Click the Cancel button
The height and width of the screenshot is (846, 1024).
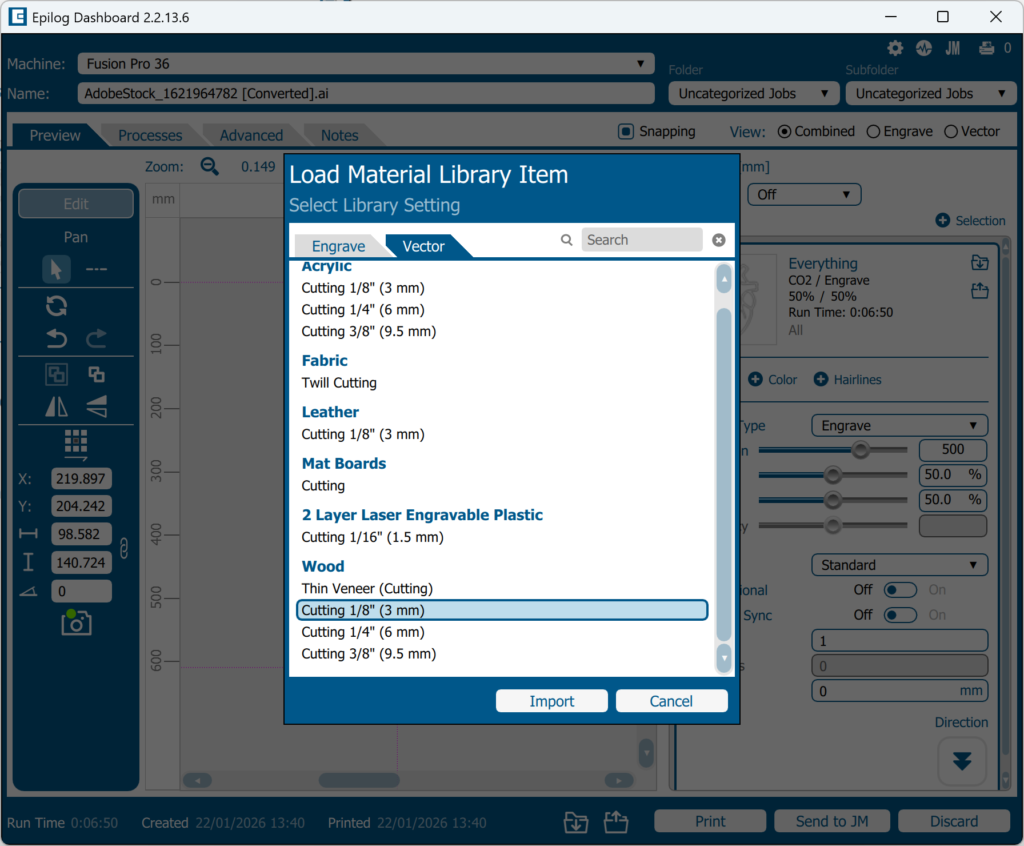tap(671, 701)
